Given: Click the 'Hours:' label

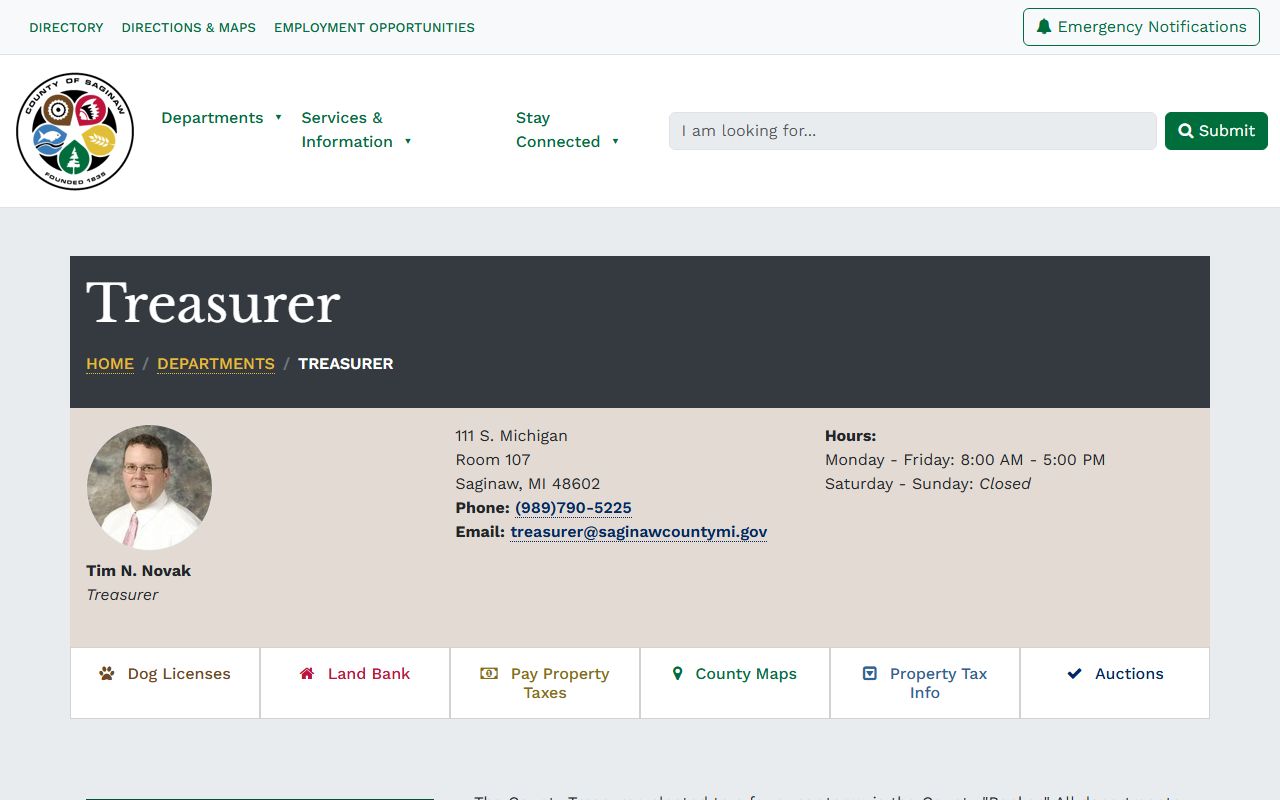Looking at the screenshot, I should [x=850, y=436].
